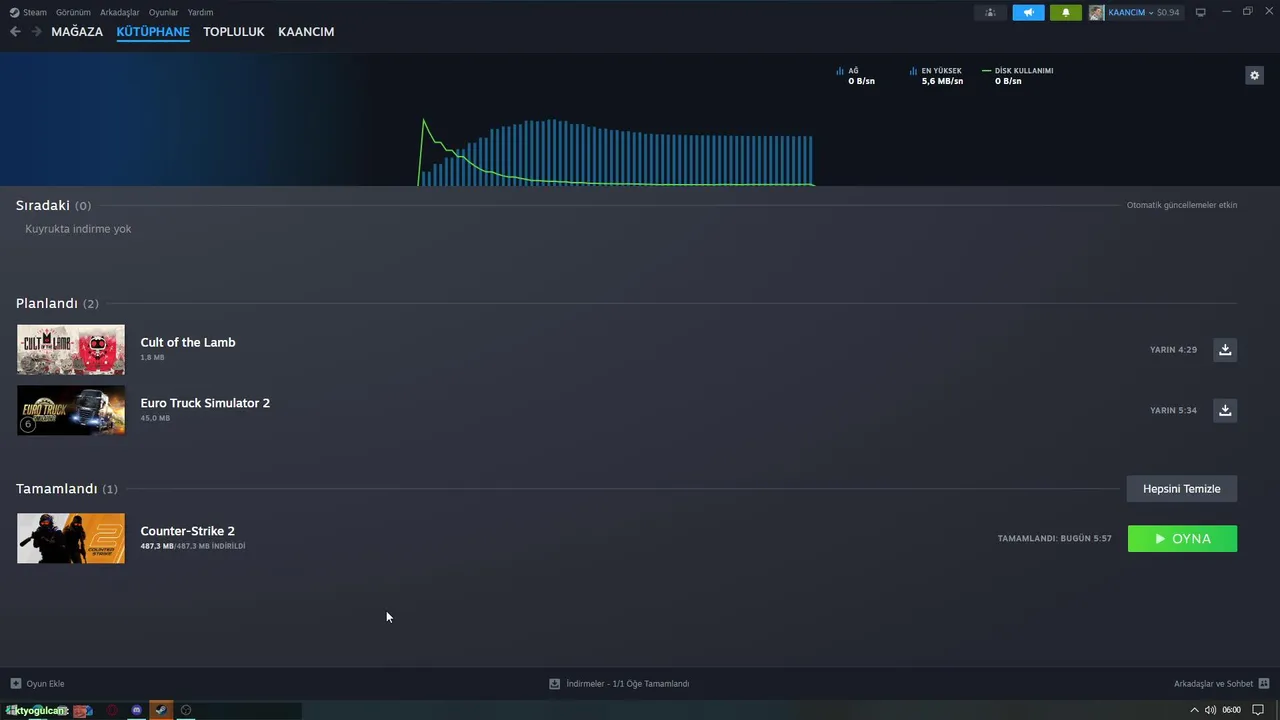
Task: Open download settings gear icon
Action: [1254, 75]
